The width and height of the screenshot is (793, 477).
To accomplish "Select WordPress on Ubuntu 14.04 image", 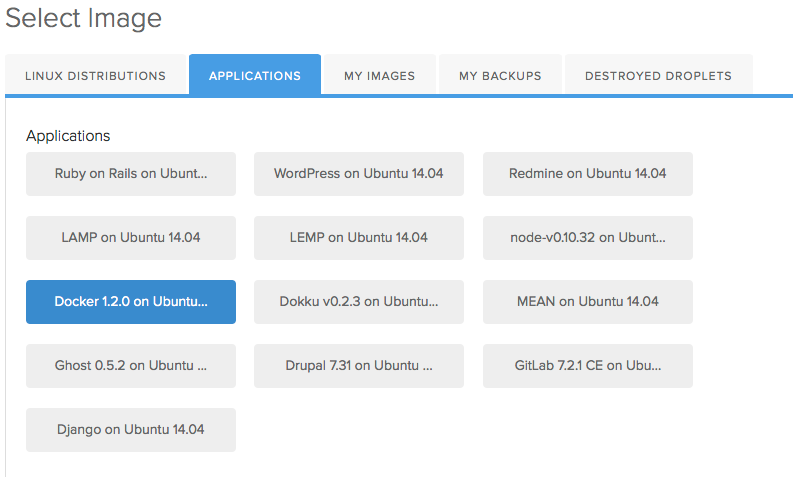I will point(359,174).
